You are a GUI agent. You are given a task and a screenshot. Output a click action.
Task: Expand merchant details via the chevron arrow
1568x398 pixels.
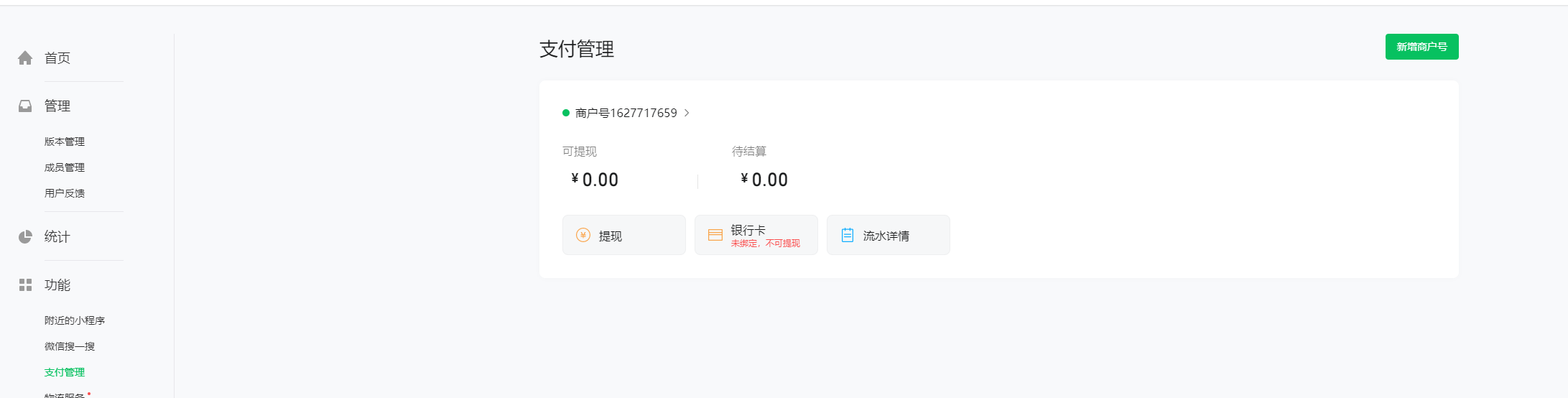[x=687, y=113]
